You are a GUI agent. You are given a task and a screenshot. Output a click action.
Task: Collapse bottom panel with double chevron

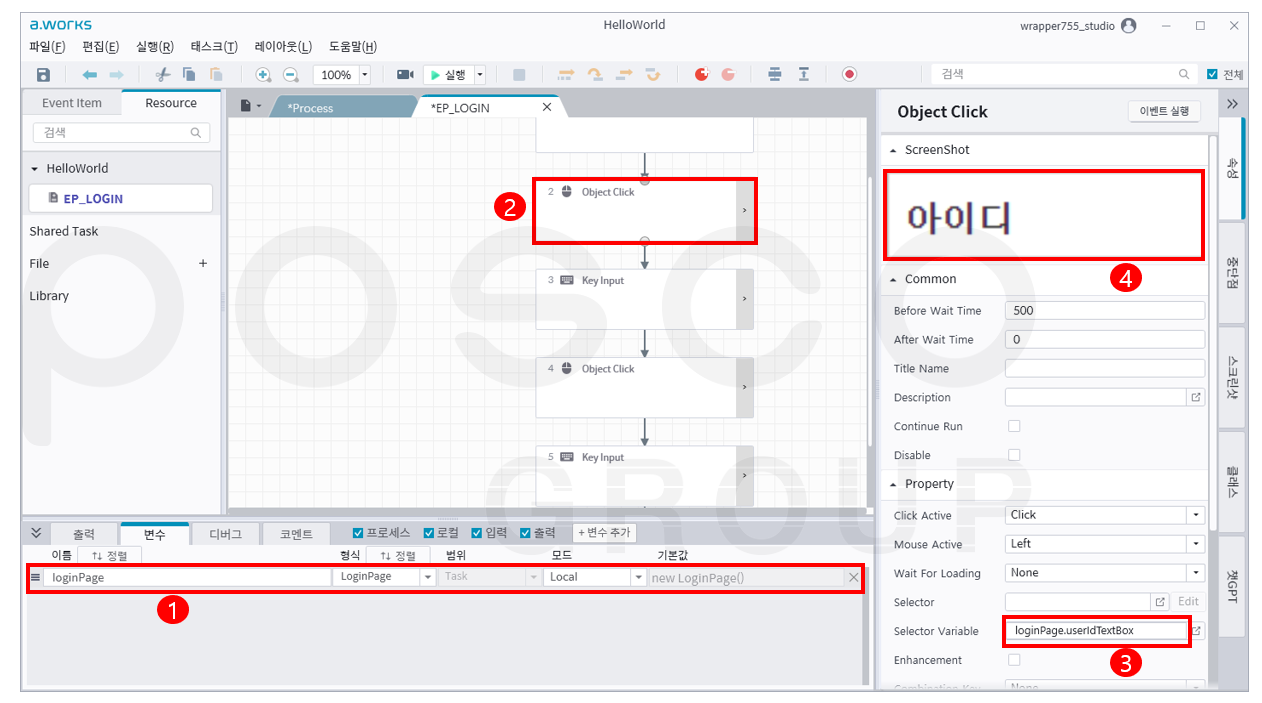(x=36, y=533)
